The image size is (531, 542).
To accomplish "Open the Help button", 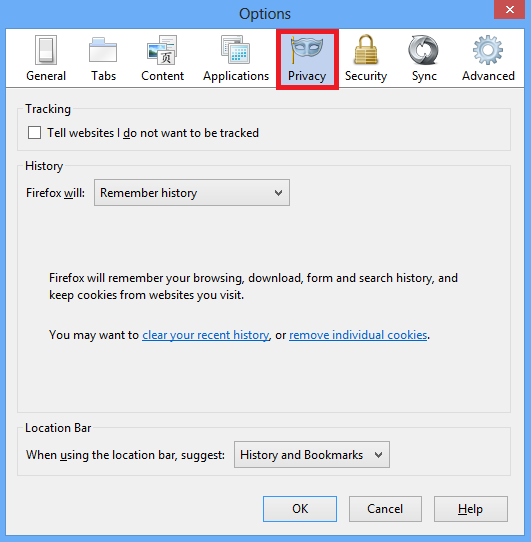I will [x=471, y=509].
